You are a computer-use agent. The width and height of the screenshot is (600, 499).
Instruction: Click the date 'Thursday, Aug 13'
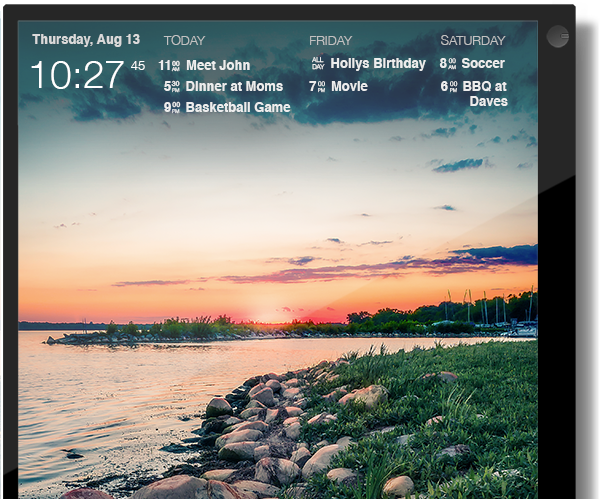[86, 39]
